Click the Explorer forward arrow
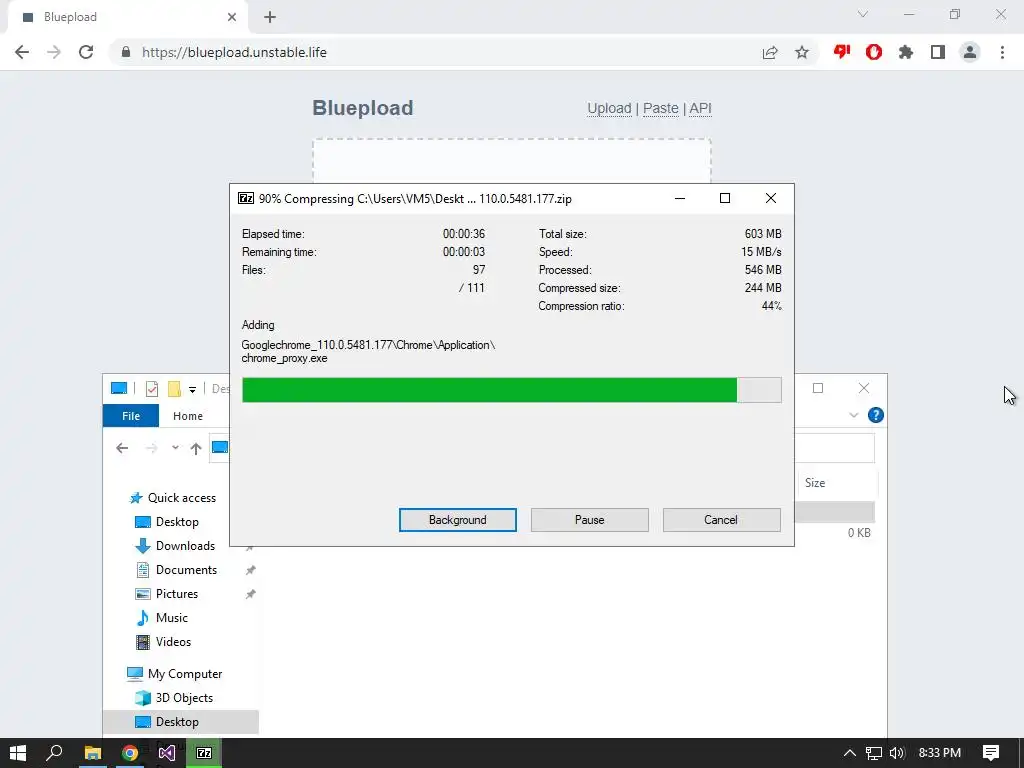The image size is (1024, 768). pos(152,448)
